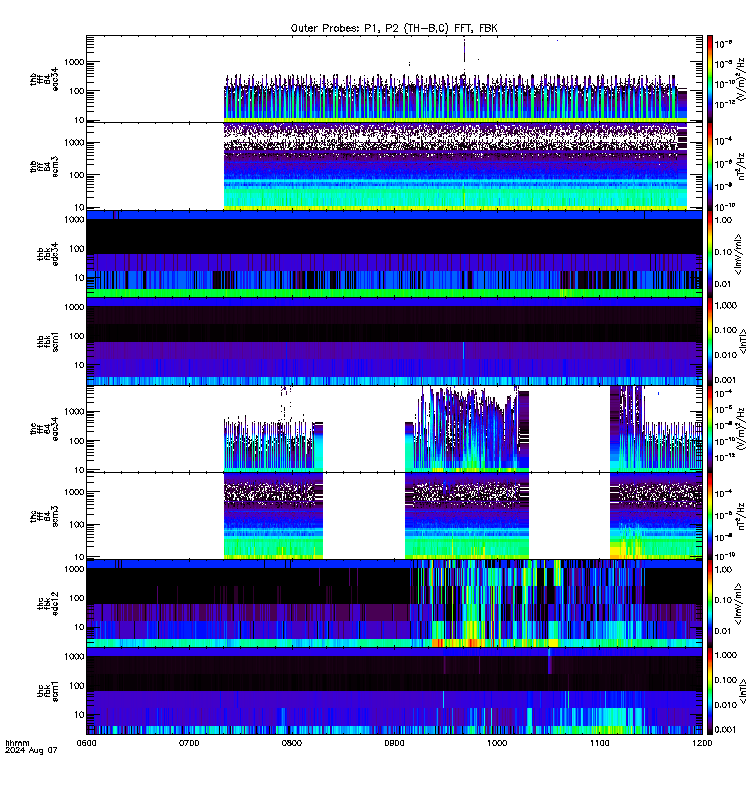Click the 0.100 tick on thc scm1 color bar

pyautogui.click(x=726, y=680)
